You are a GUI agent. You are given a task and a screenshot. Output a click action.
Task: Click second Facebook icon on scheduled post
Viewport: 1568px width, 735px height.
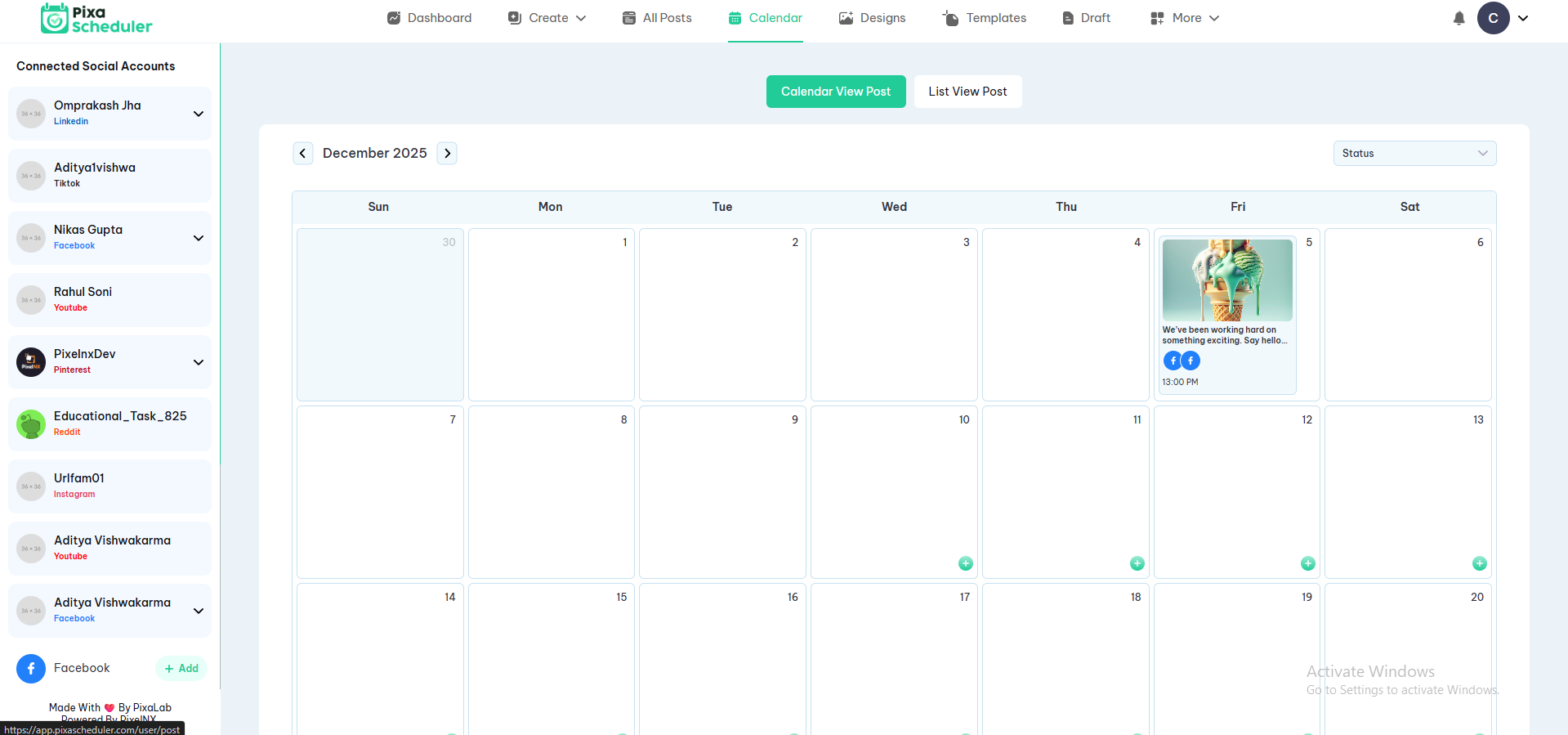pyautogui.click(x=1191, y=361)
